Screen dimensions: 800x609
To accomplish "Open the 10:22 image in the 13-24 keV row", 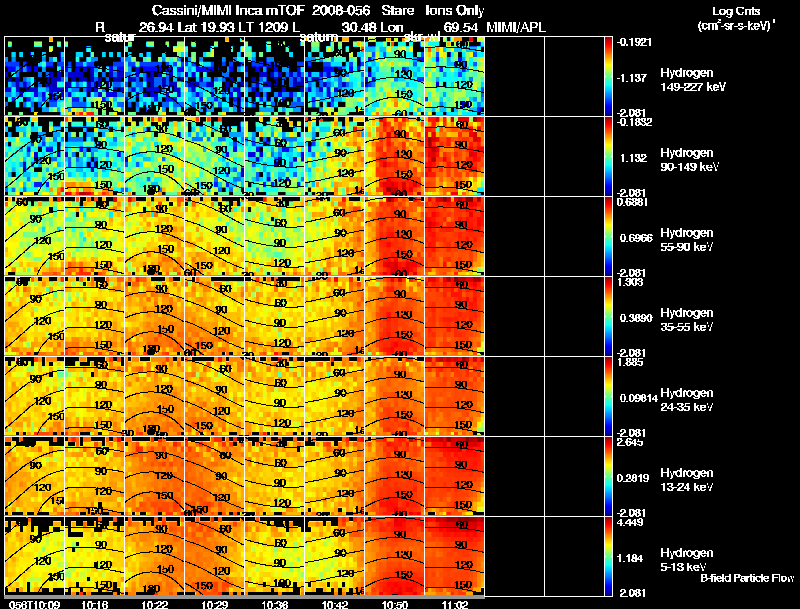I will click(x=154, y=476).
